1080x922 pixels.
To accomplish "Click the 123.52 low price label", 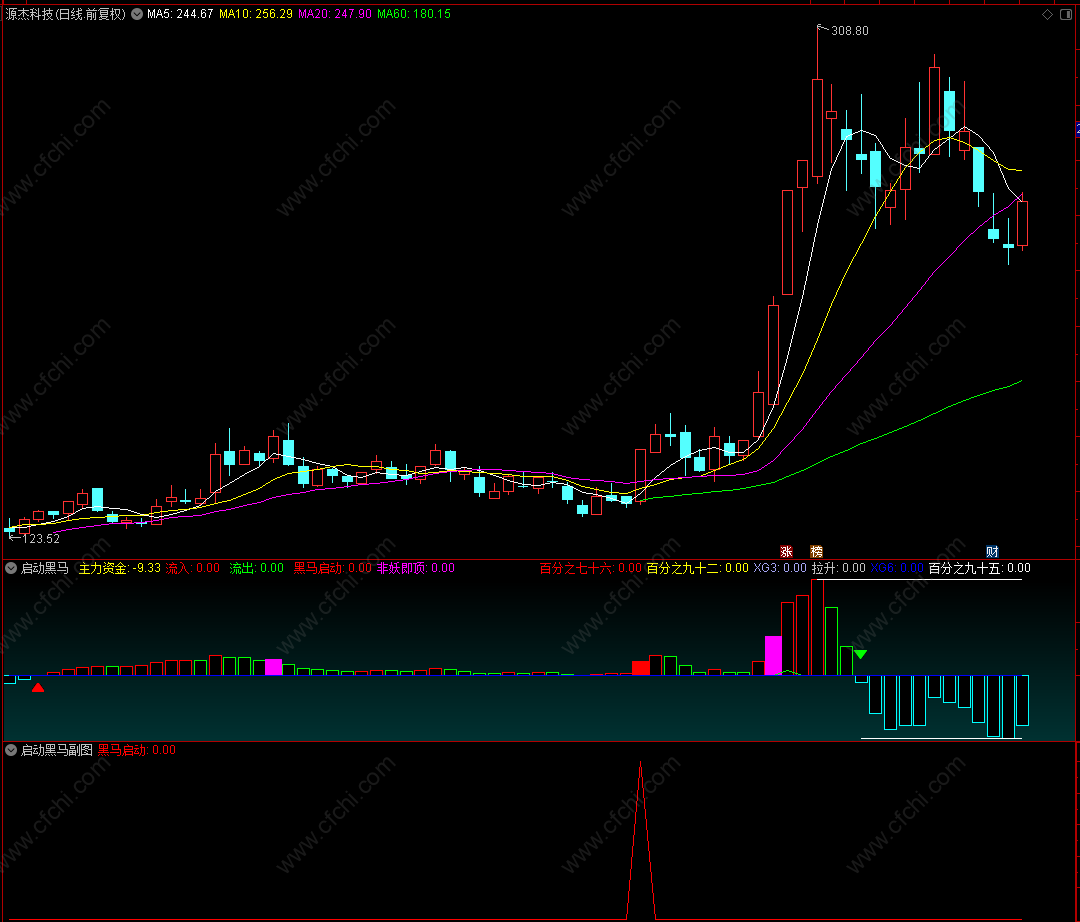I will point(41,538).
